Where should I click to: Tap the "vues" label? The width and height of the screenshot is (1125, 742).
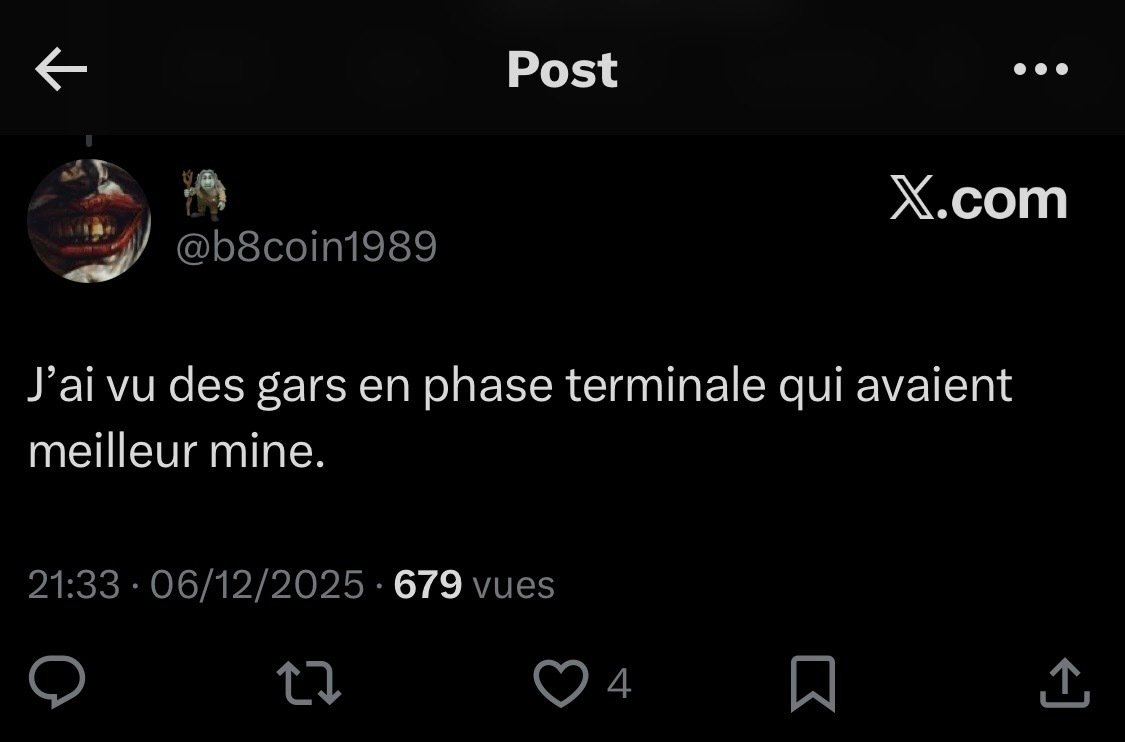click(514, 586)
